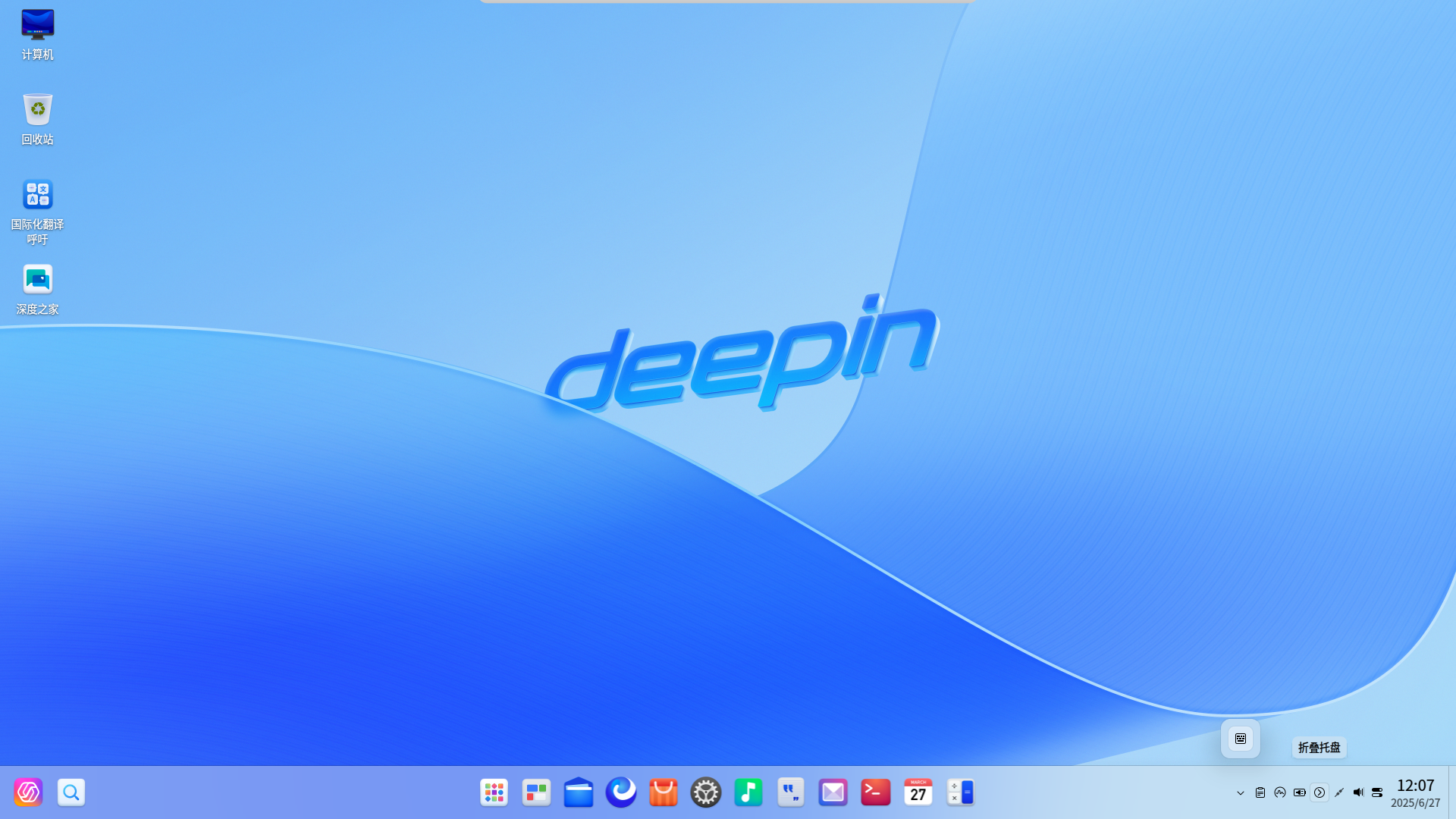Launch the red Terminal app

click(876, 792)
